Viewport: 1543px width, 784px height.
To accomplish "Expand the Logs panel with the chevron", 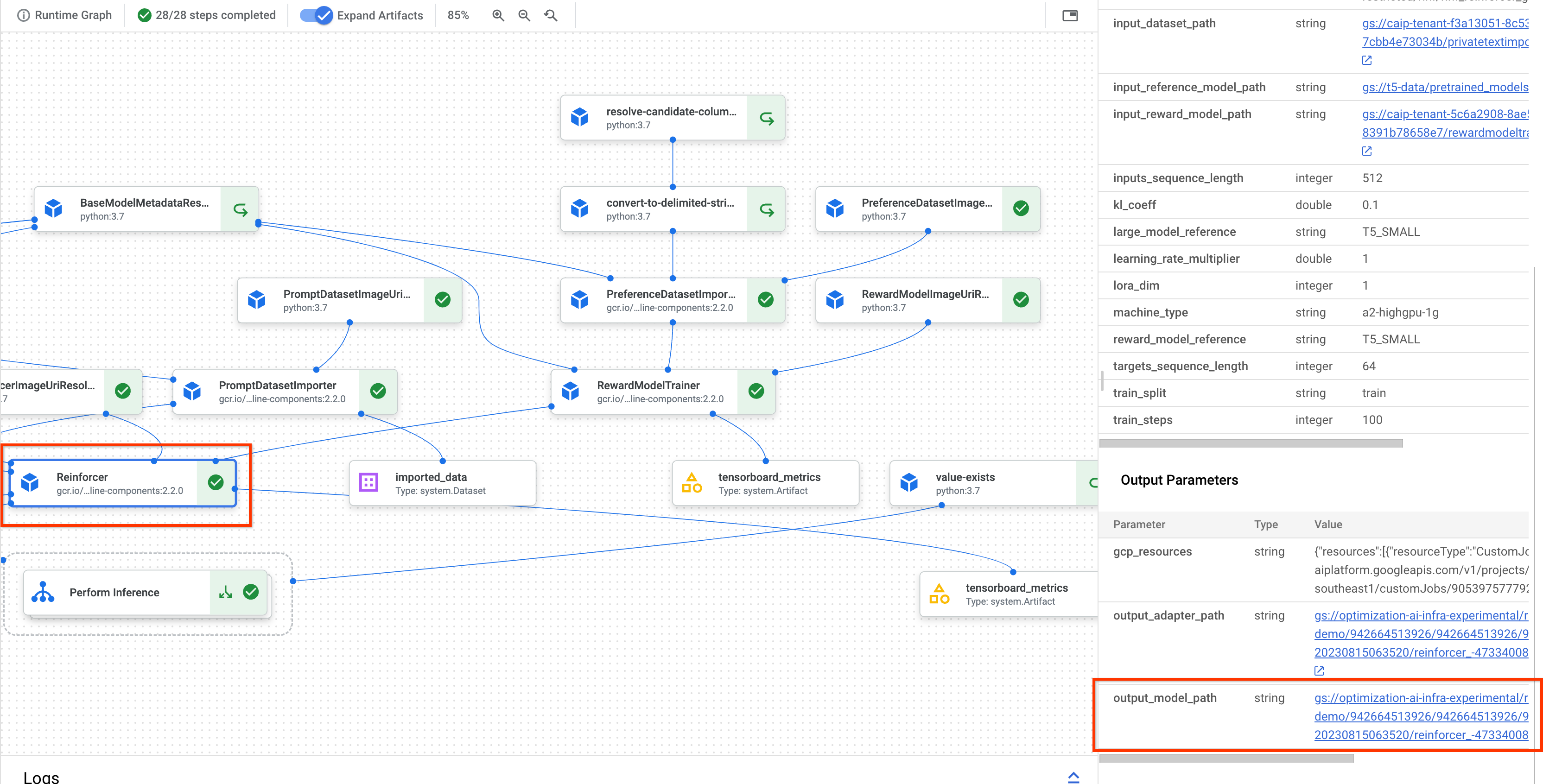I will [1073, 776].
